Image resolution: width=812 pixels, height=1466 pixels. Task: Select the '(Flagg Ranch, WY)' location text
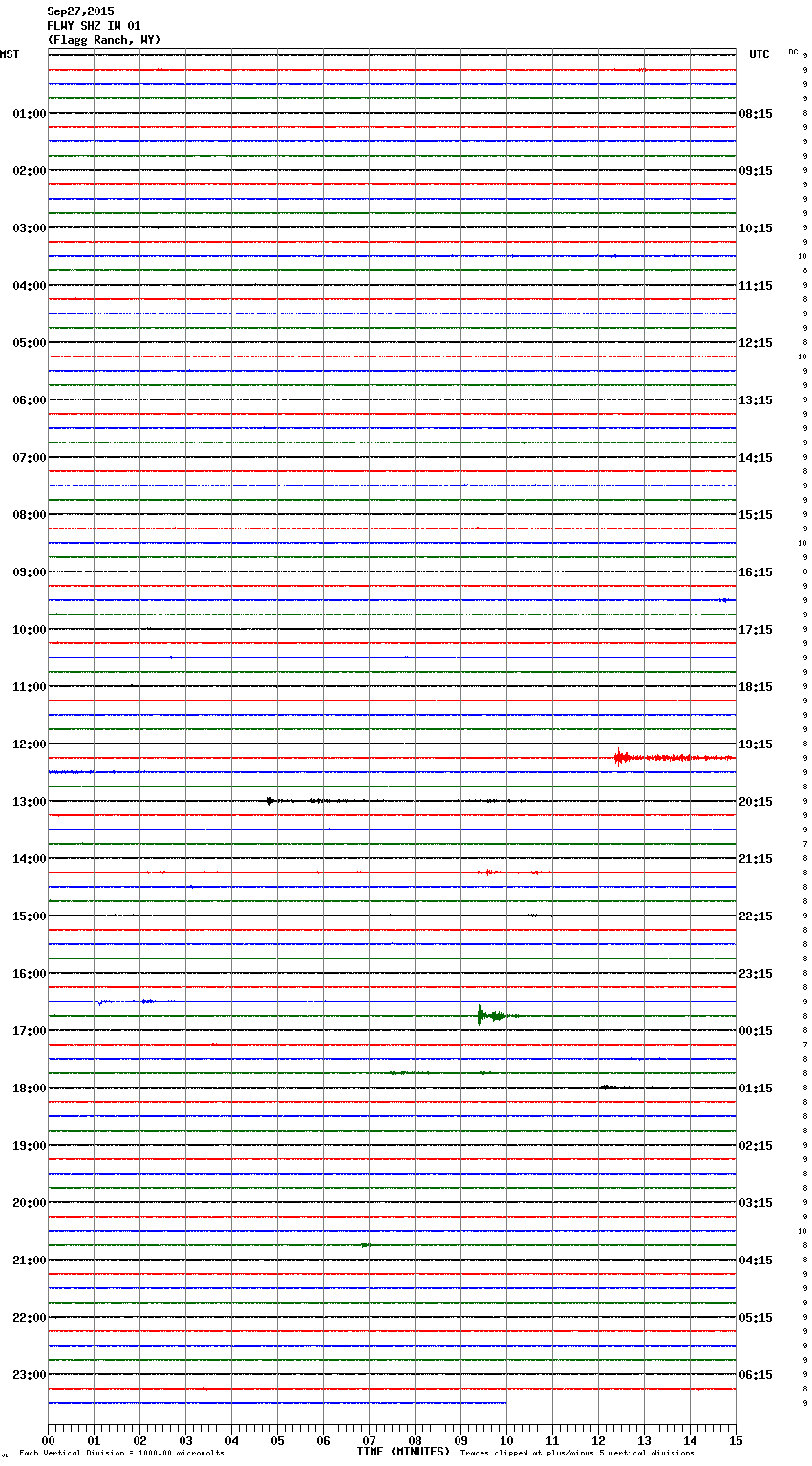coord(104,40)
